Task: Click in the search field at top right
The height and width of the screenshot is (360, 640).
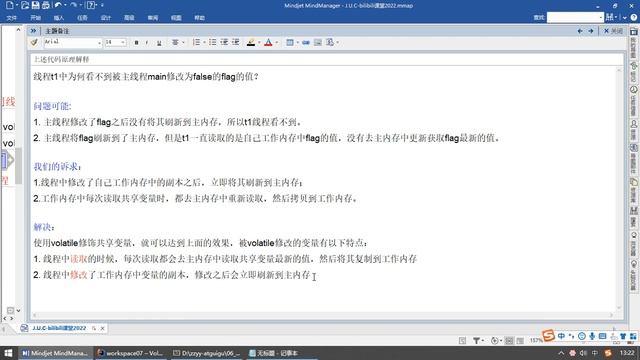Action: pyautogui.click(x=575, y=17)
